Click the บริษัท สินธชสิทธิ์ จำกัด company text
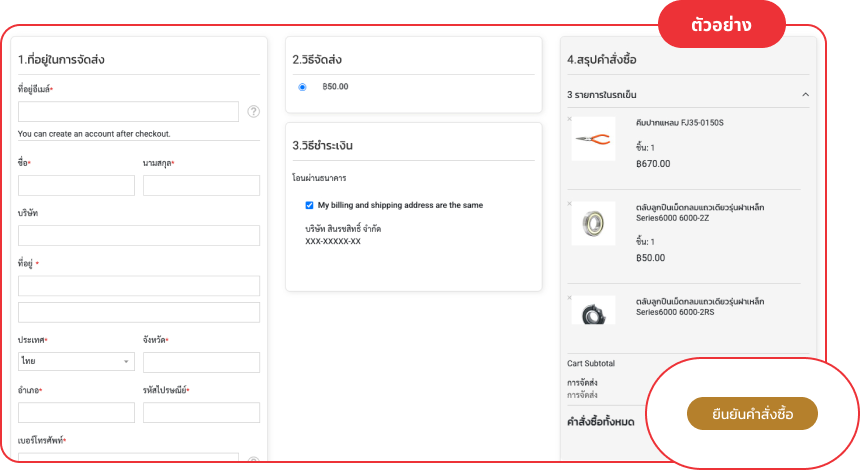 pyautogui.click(x=343, y=229)
